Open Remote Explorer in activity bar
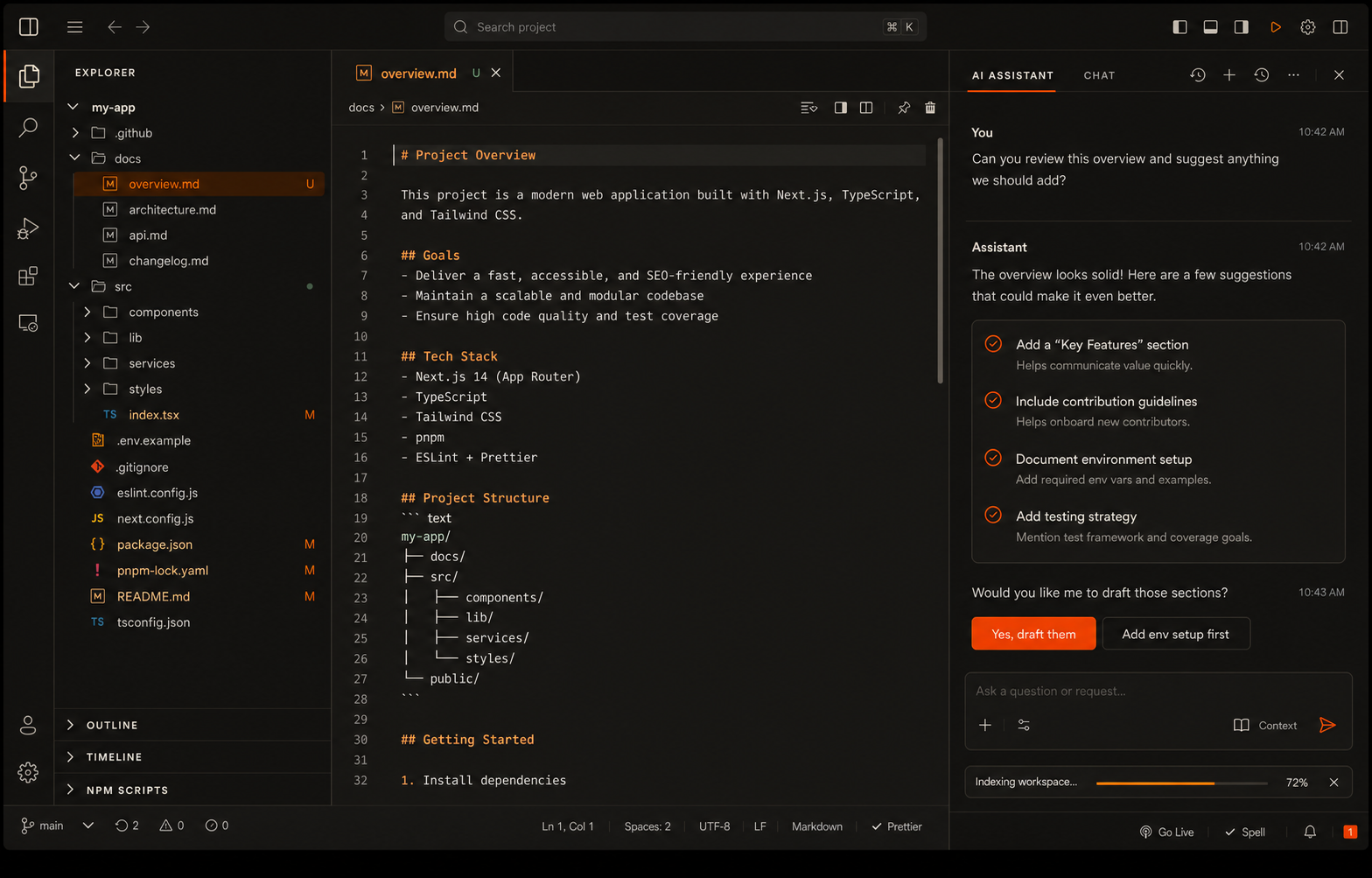The height and width of the screenshot is (878, 1372). 29,323
